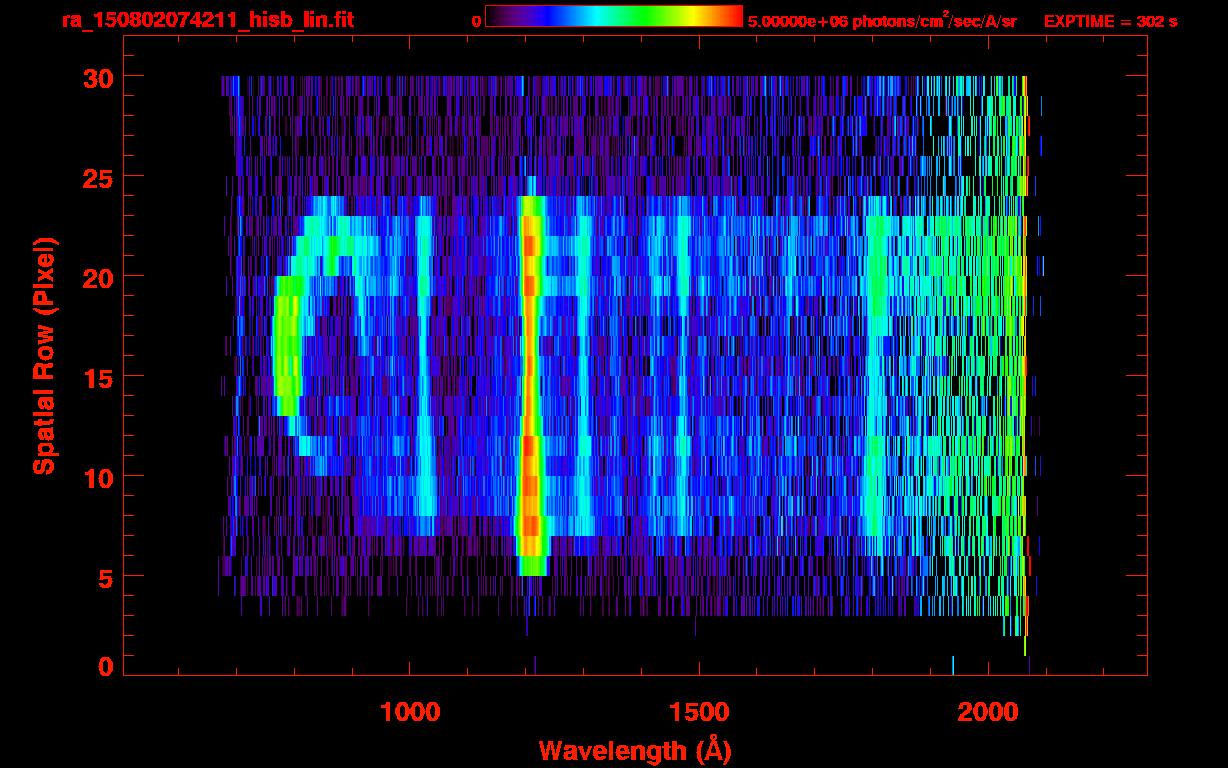Click the green curved feature near 800 Å
Image resolution: width=1228 pixels, height=768 pixels.
(x=287, y=345)
